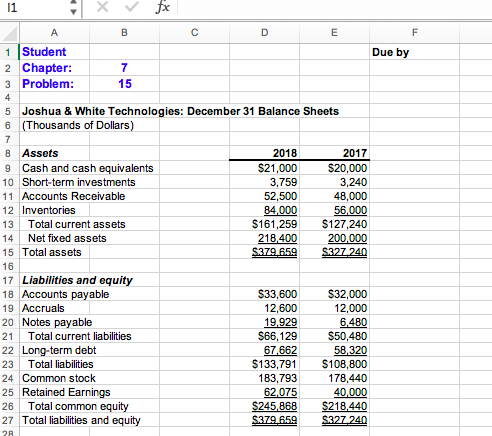The image size is (492, 436).
Task: Click the Name Box stepper arrows
Action: pyautogui.click(x=74, y=7)
